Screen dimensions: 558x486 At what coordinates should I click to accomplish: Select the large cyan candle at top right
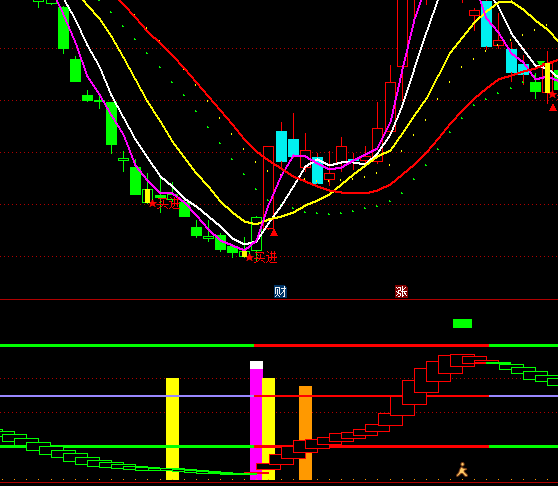point(486,23)
